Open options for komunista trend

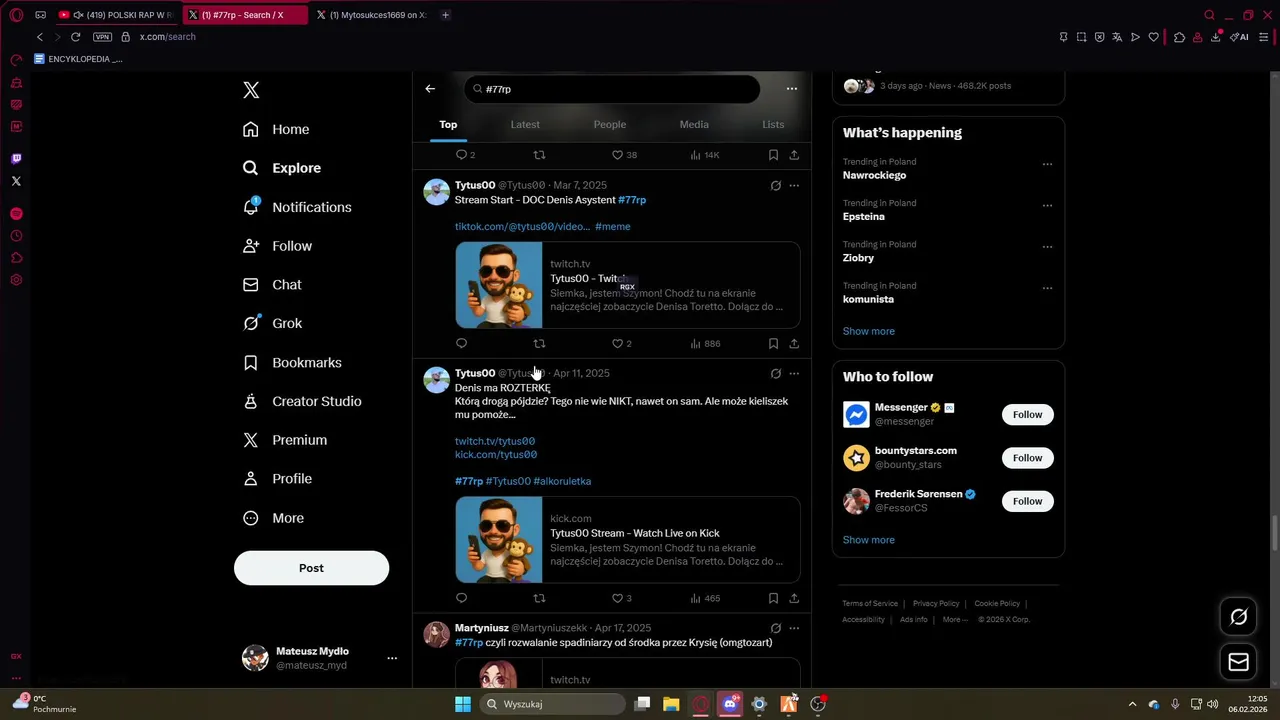(x=1047, y=288)
